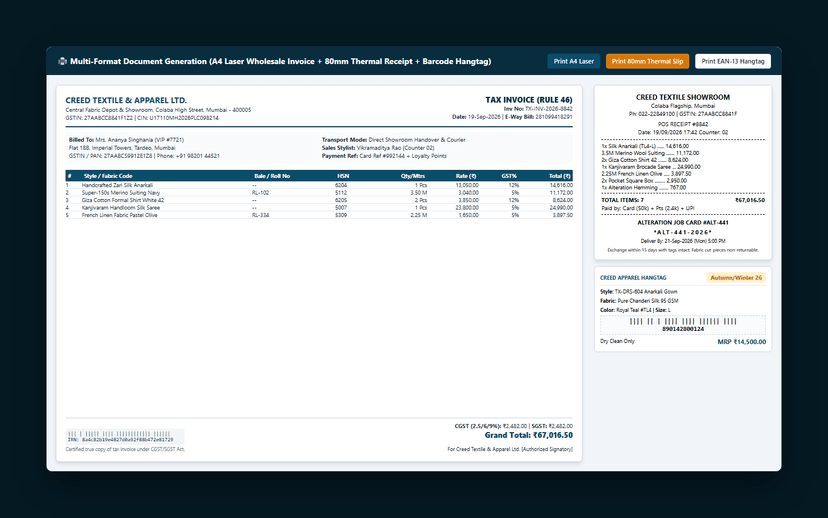Viewport: 828px width, 518px height.
Task: Click the Style / Fabric Code column header
Action: (108, 176)
